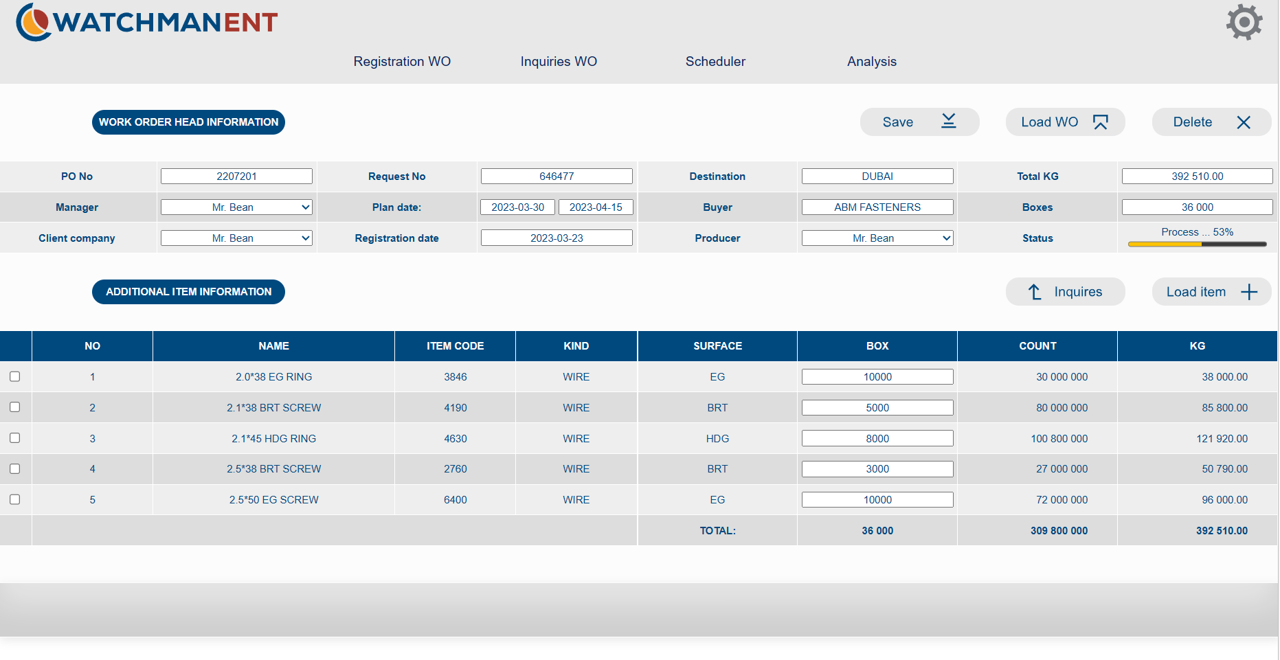Edit box quantity for 2.5*50 EG SCREW
1280x660 pixels.
[x=877, y=500]
